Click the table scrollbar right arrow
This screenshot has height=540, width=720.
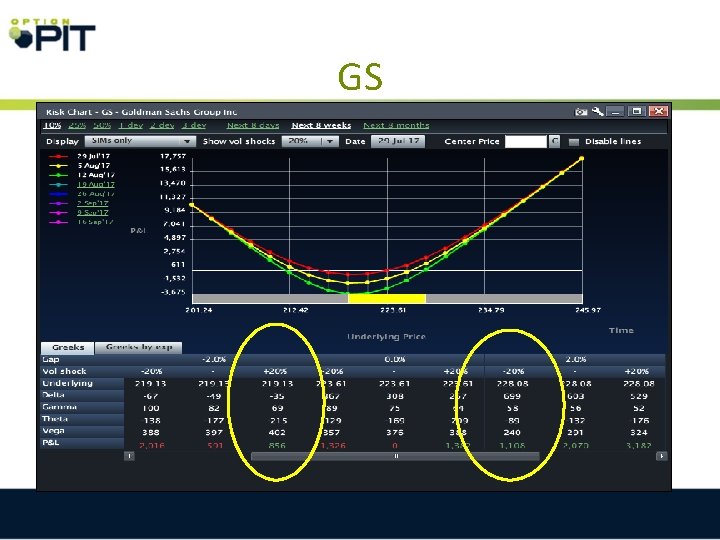click(661, 456)
